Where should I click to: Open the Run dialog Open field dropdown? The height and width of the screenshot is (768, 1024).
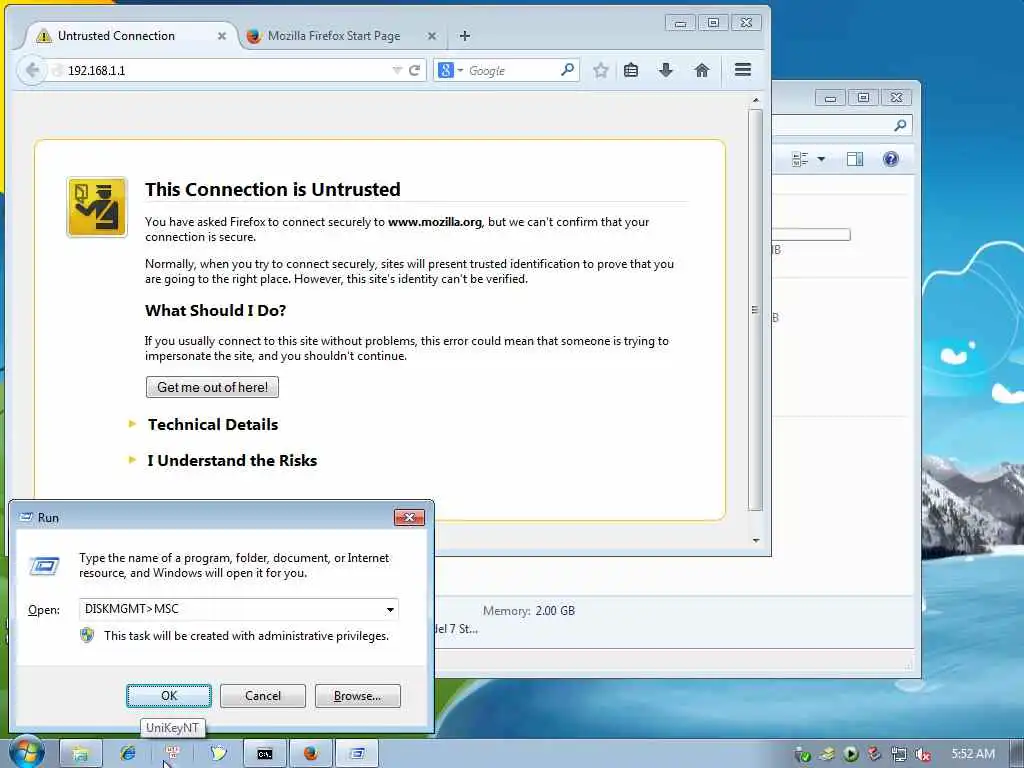click(390, 610)
